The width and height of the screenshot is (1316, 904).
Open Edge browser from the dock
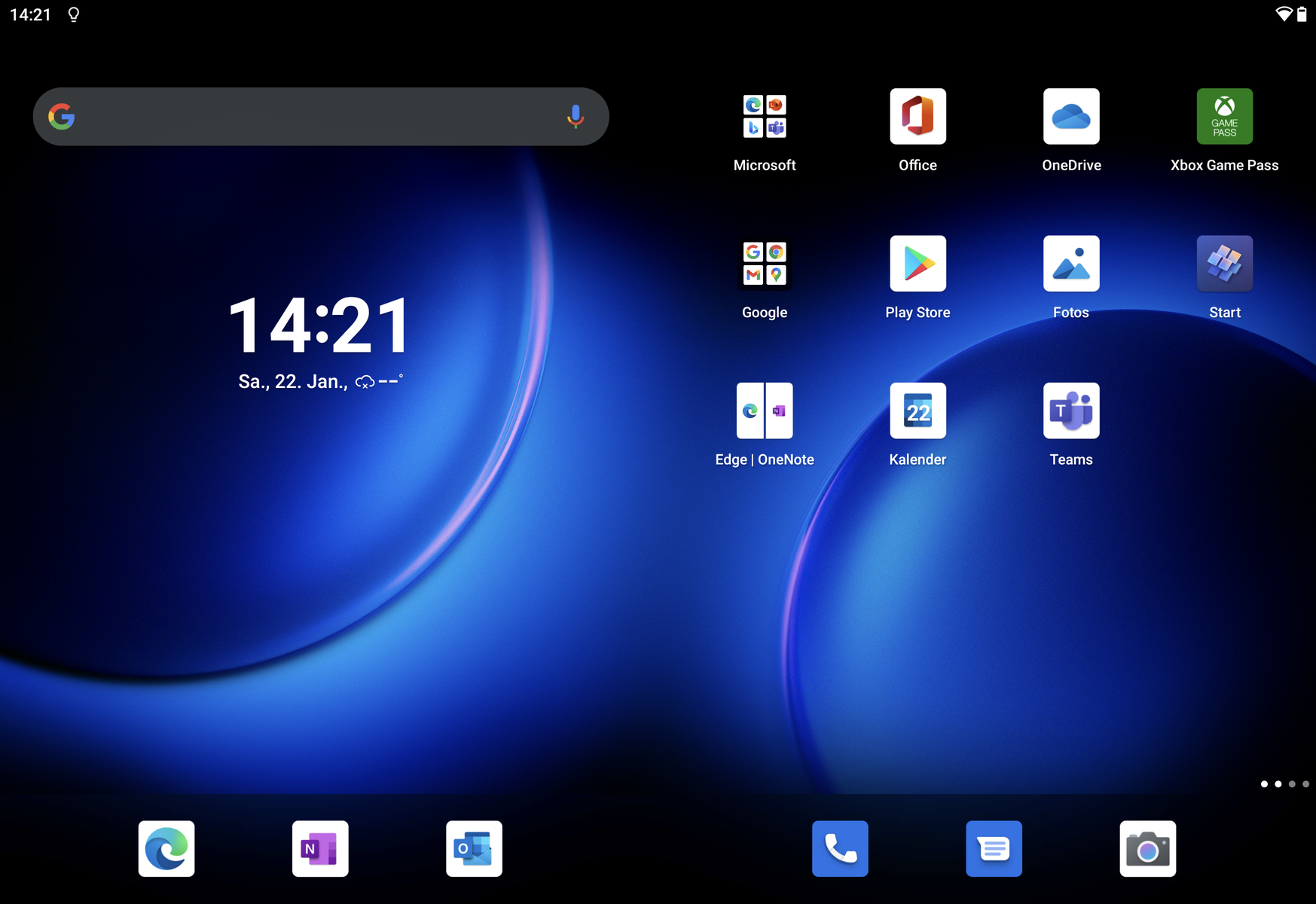point(166,849)
